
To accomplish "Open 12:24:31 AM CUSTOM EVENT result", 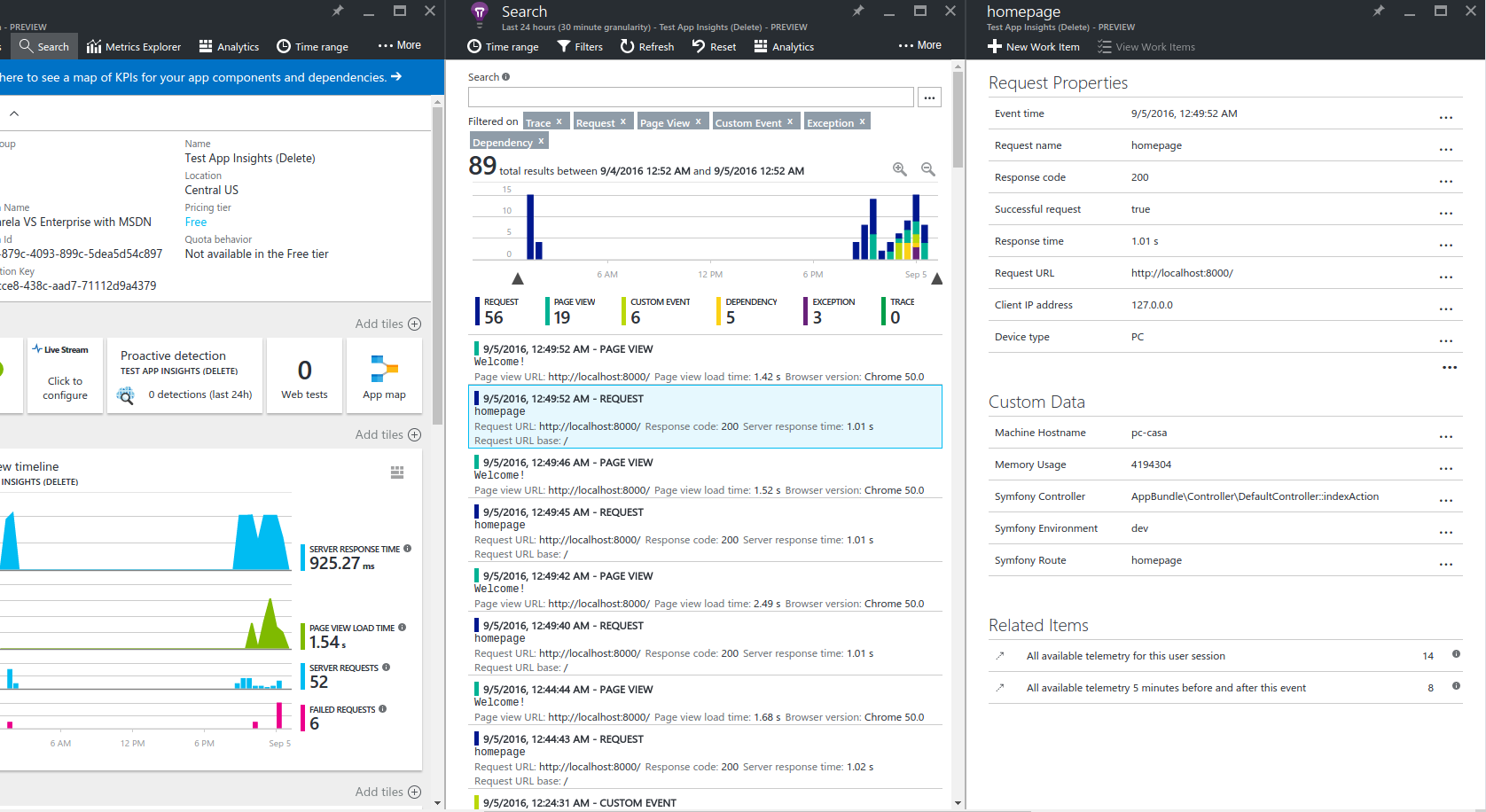I will click(705, 802).
